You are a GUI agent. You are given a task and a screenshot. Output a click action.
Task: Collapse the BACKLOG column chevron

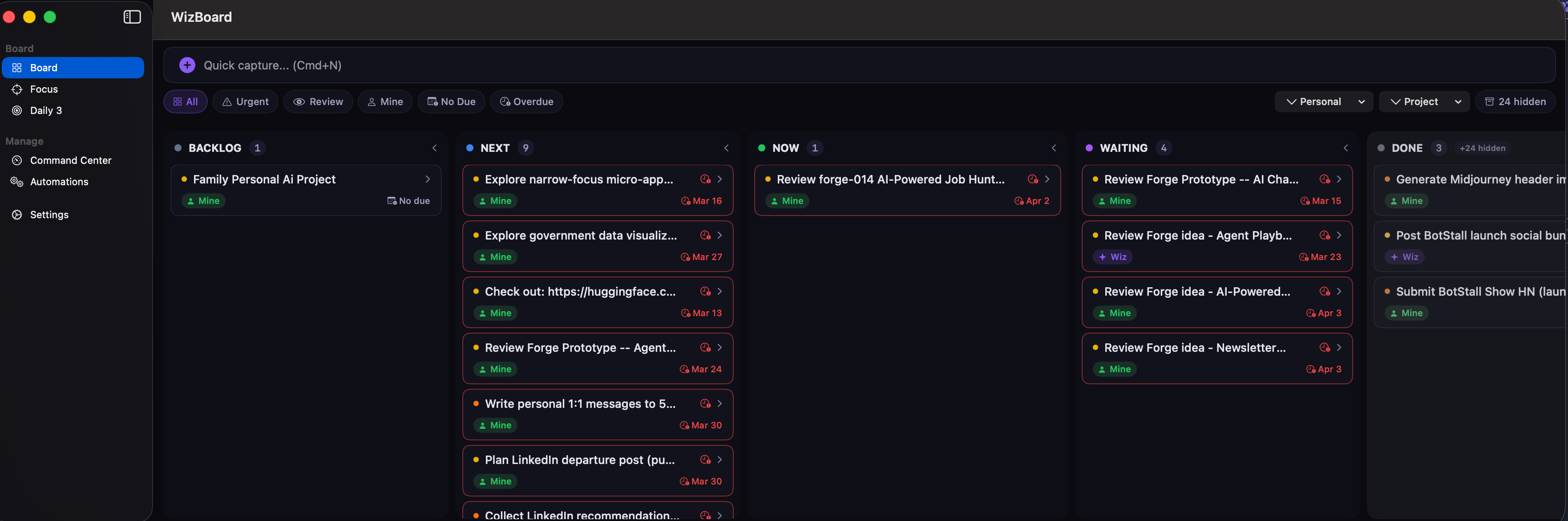pos(435,148)
